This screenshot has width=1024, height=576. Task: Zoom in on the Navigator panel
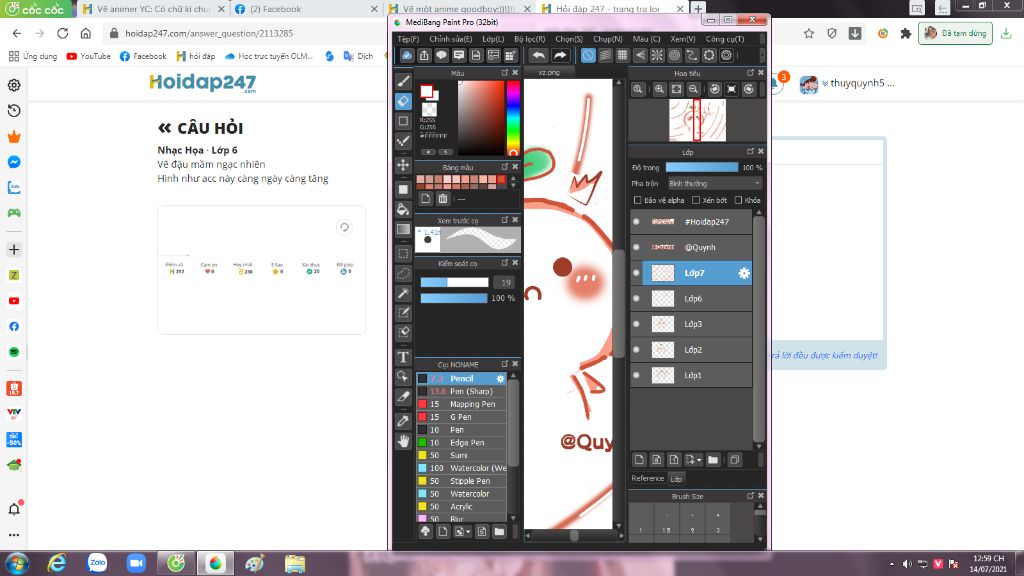660,89
